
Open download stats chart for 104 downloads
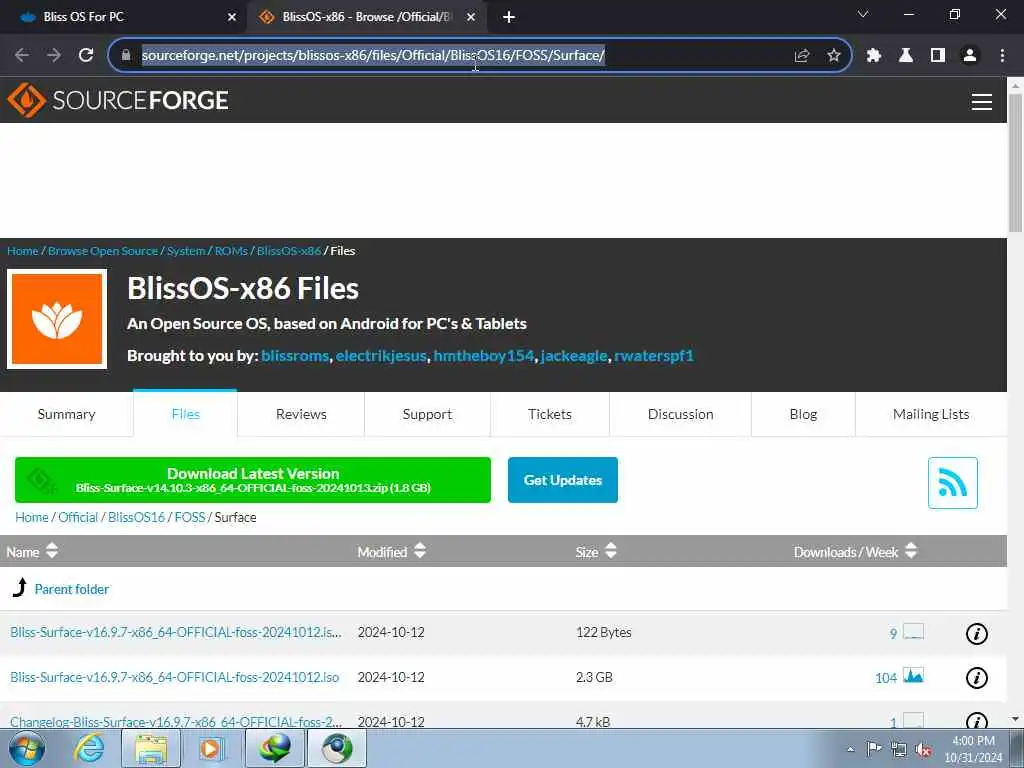tap(914, 676)
